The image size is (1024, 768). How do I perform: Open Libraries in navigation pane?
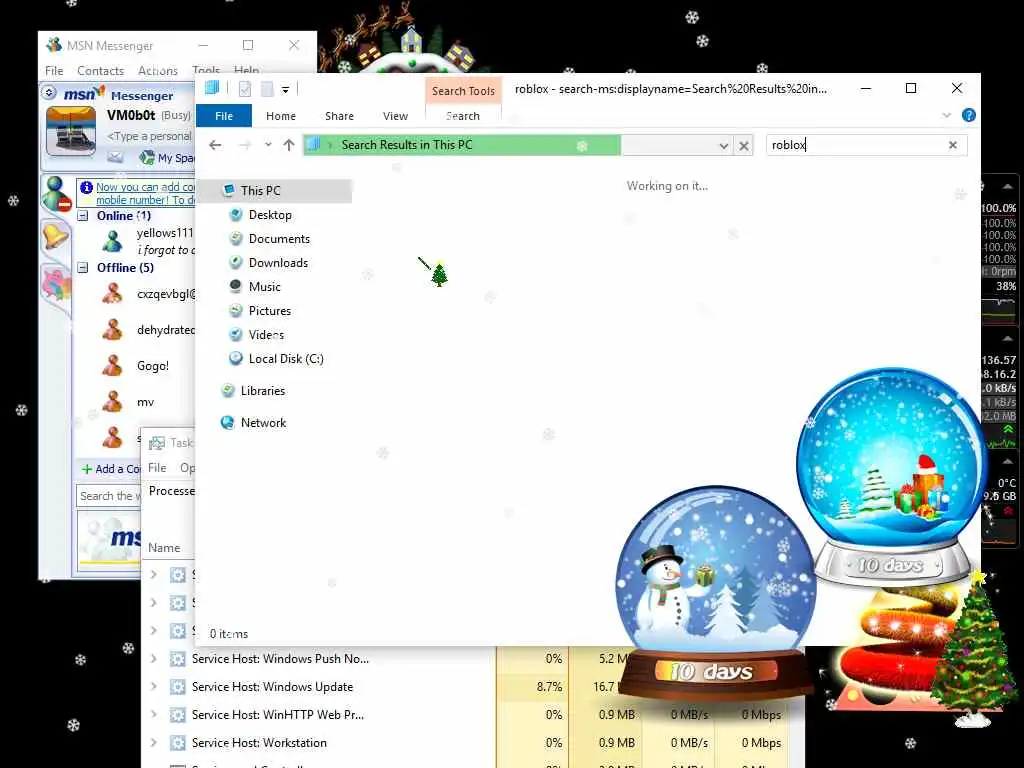click(263, 391)
